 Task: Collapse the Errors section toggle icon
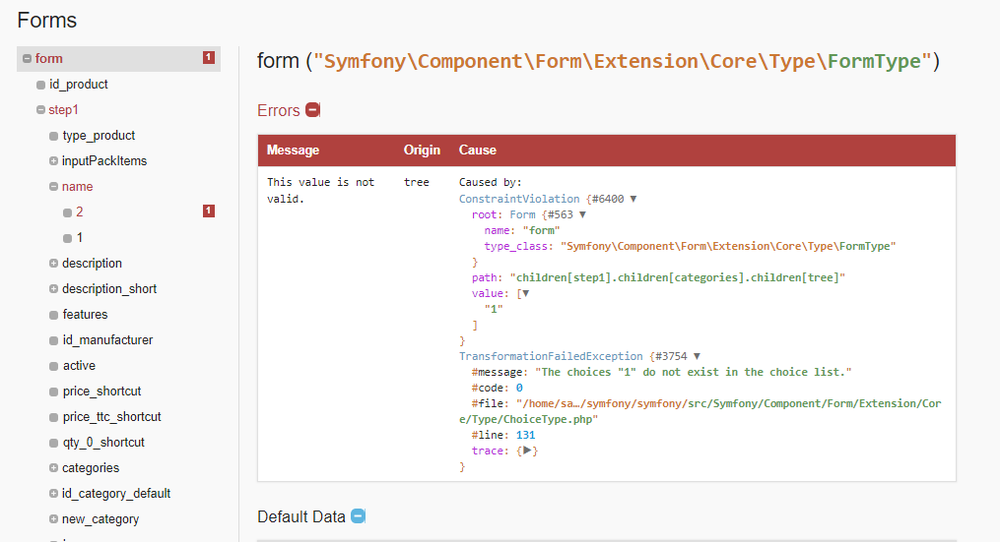312,110
